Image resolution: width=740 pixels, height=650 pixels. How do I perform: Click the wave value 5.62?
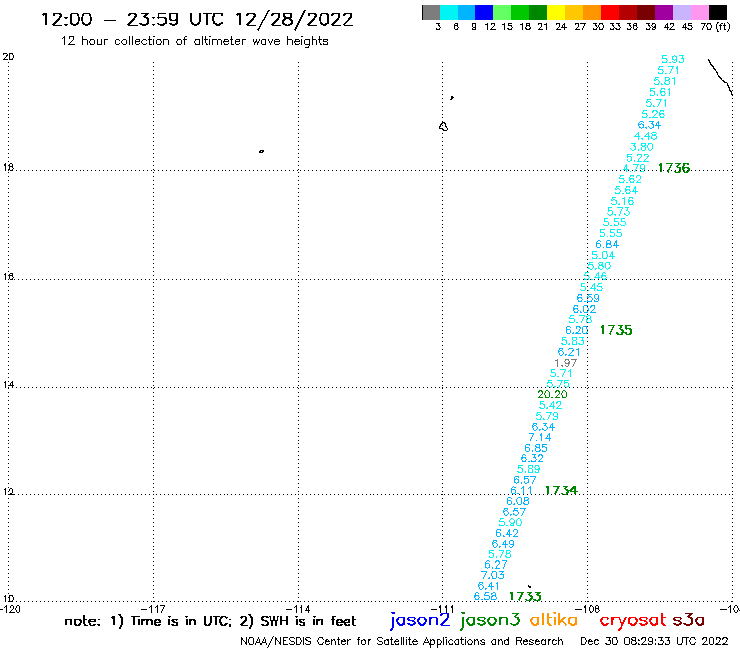(630, 179)
